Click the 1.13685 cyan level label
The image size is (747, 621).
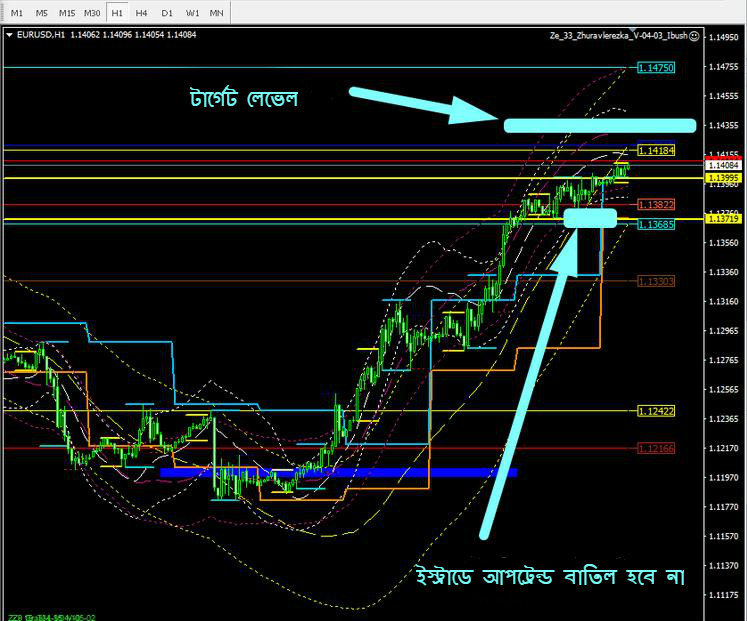point(656,224)
